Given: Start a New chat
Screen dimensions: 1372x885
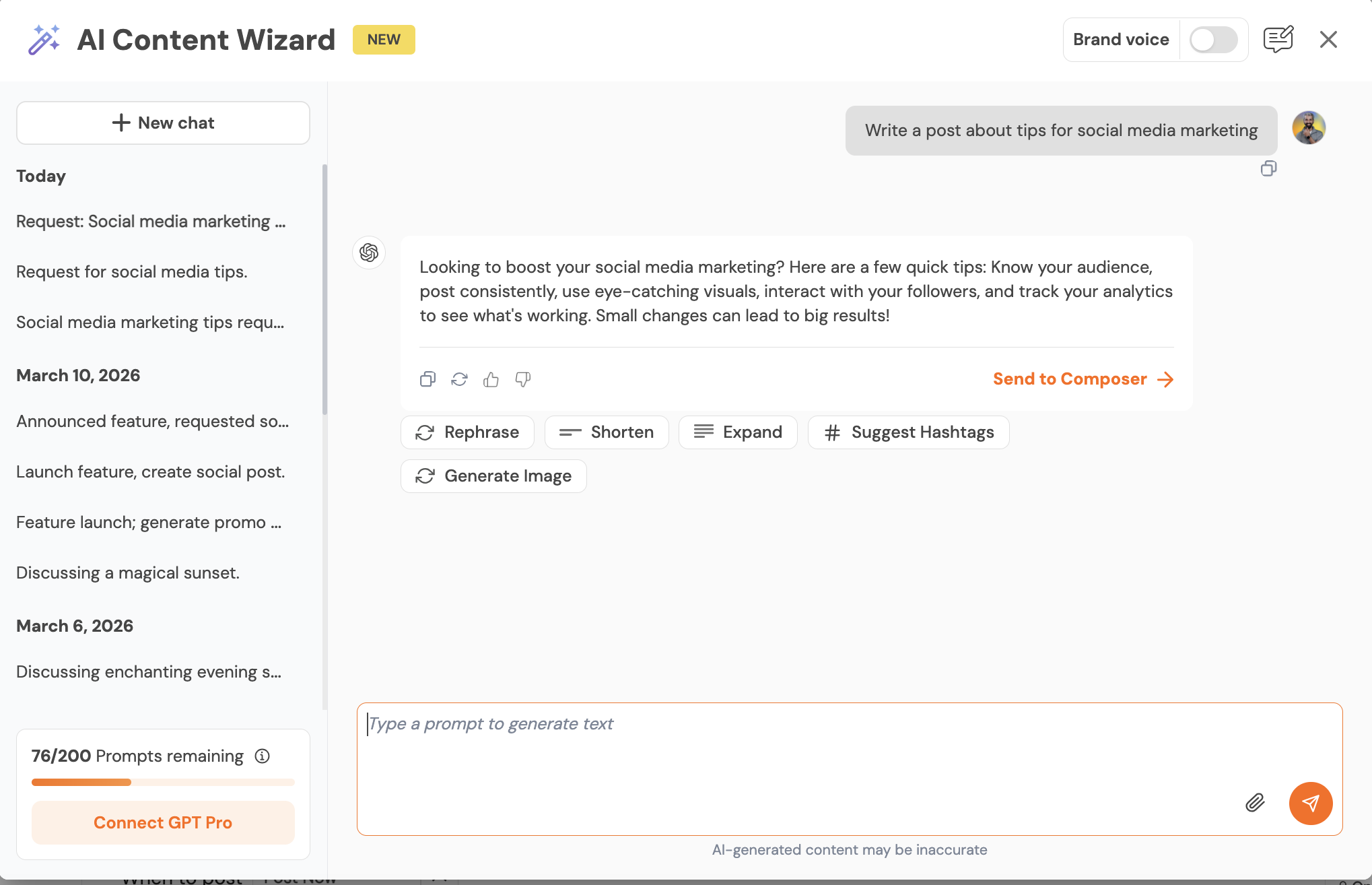Looking at the screenshot, I should pos(163,123).
